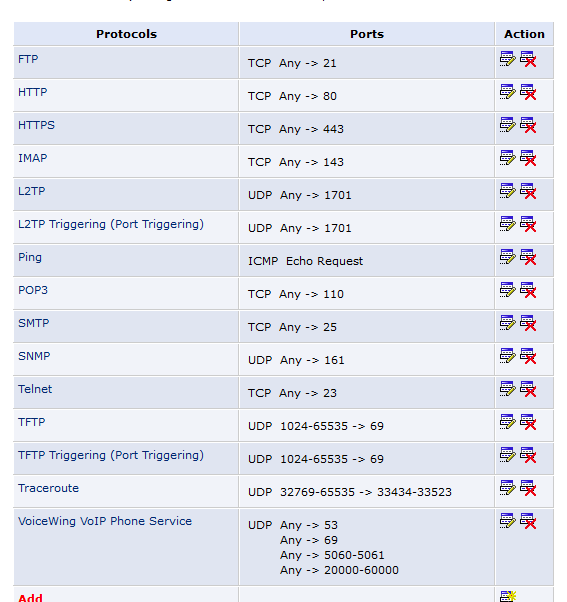Click the new entry icon beside Add
This screenshot has width=567, height=602.
[x=508, y=596]
